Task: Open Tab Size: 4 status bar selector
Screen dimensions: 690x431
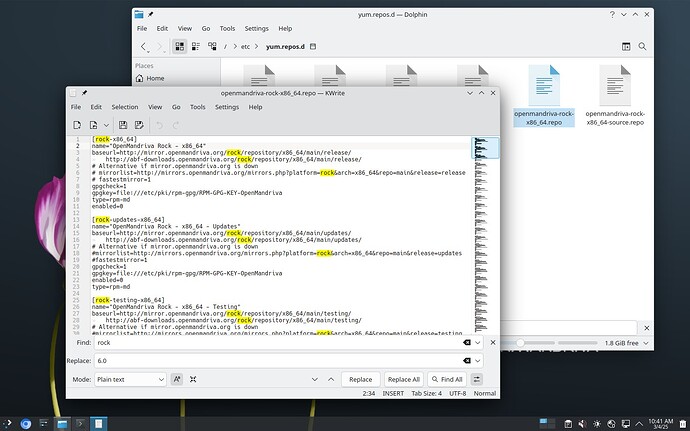Action: (x=426, y=393)
